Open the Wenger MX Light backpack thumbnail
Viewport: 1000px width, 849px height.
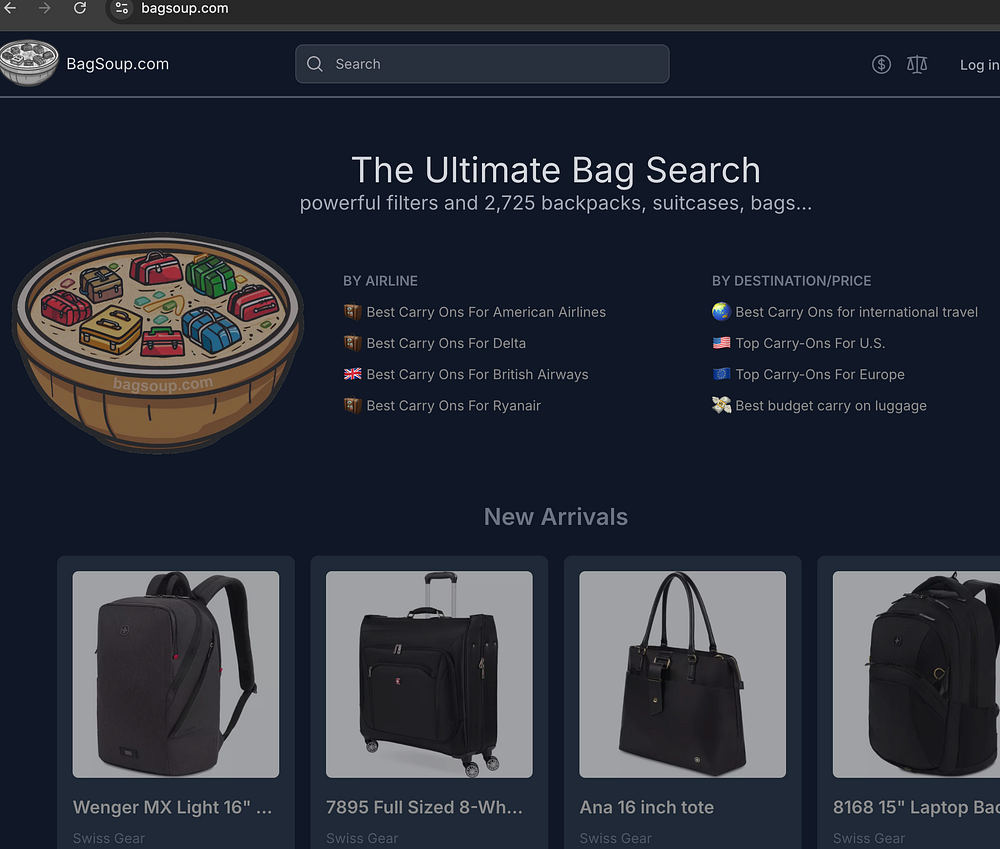(176, 674)
